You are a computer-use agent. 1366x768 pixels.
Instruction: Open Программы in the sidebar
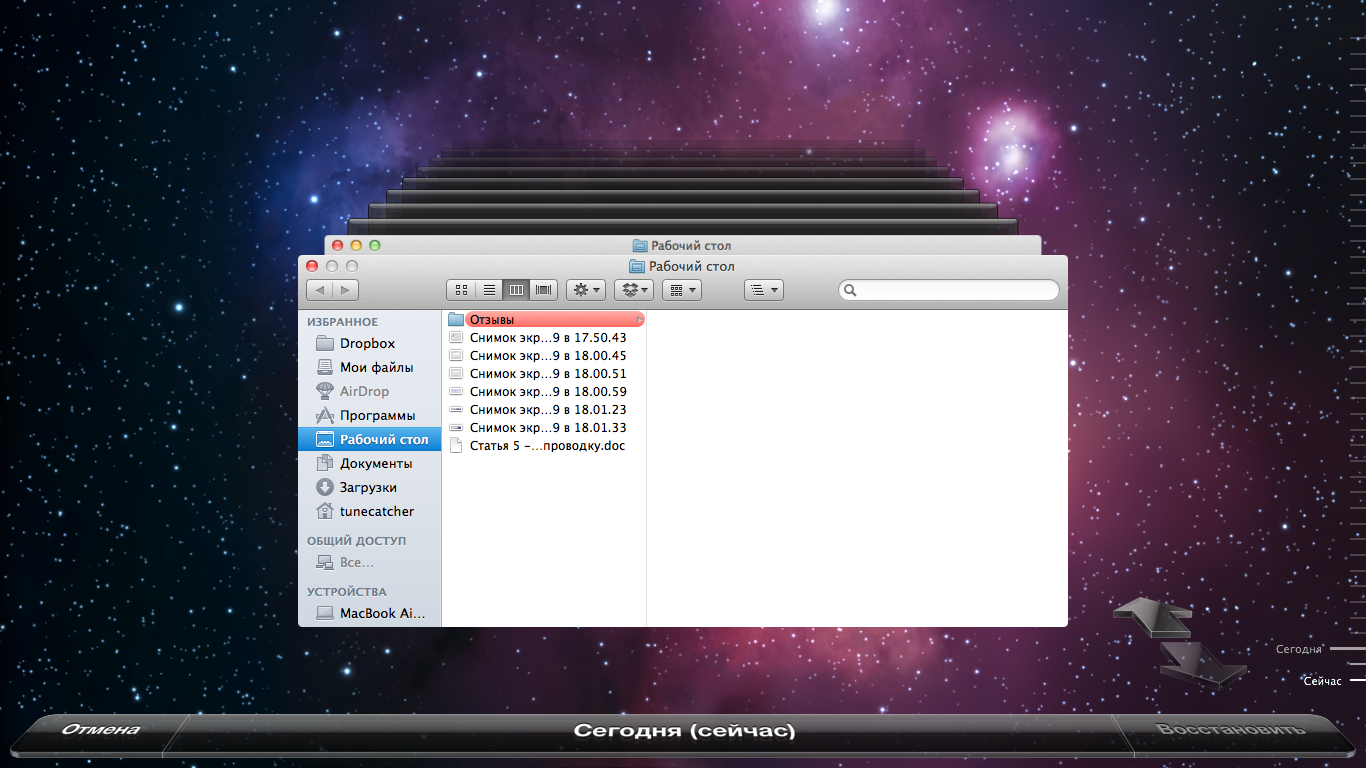370,415
